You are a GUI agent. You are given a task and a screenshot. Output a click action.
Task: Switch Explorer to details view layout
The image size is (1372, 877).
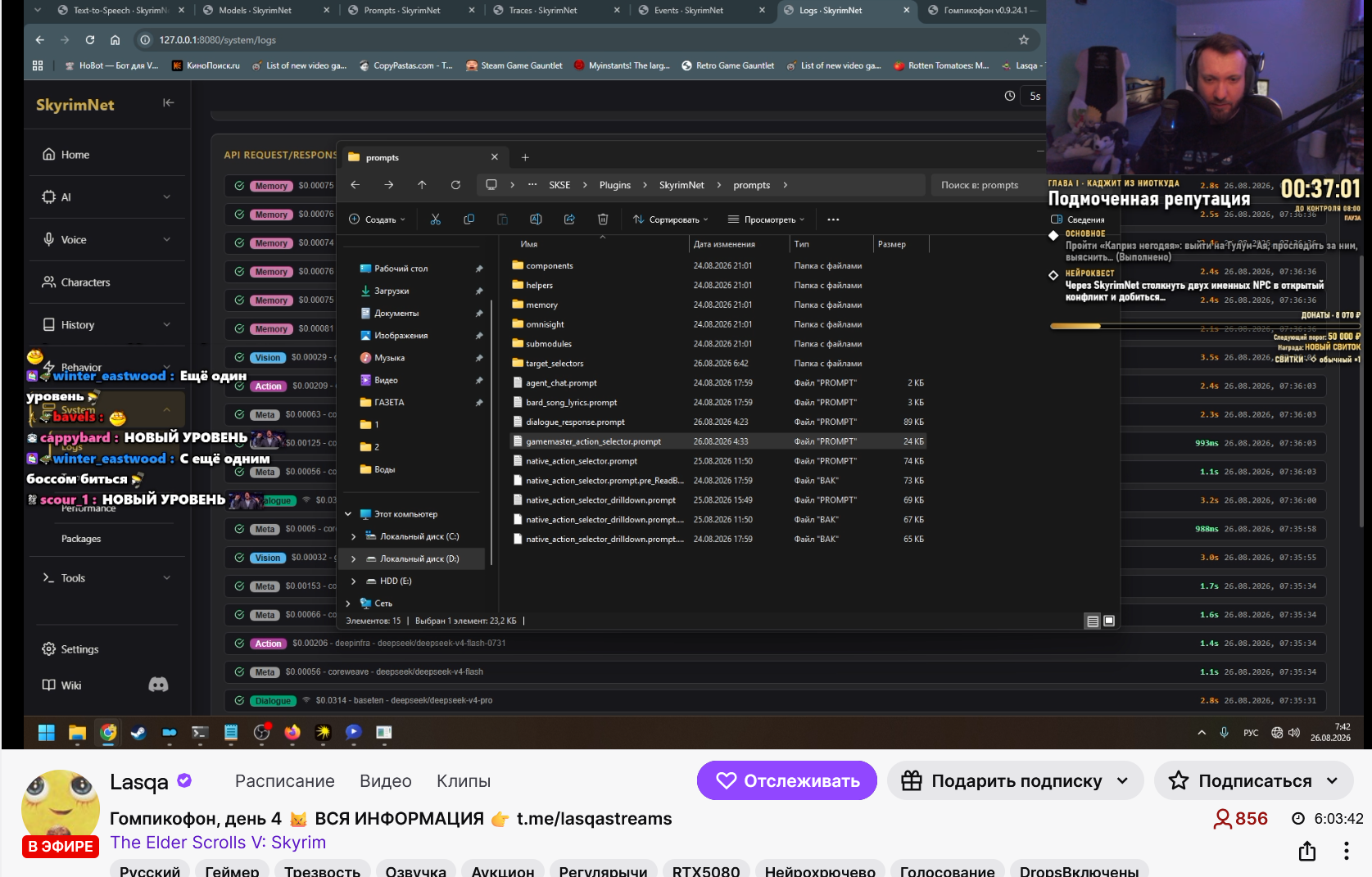coord(1092,621)
